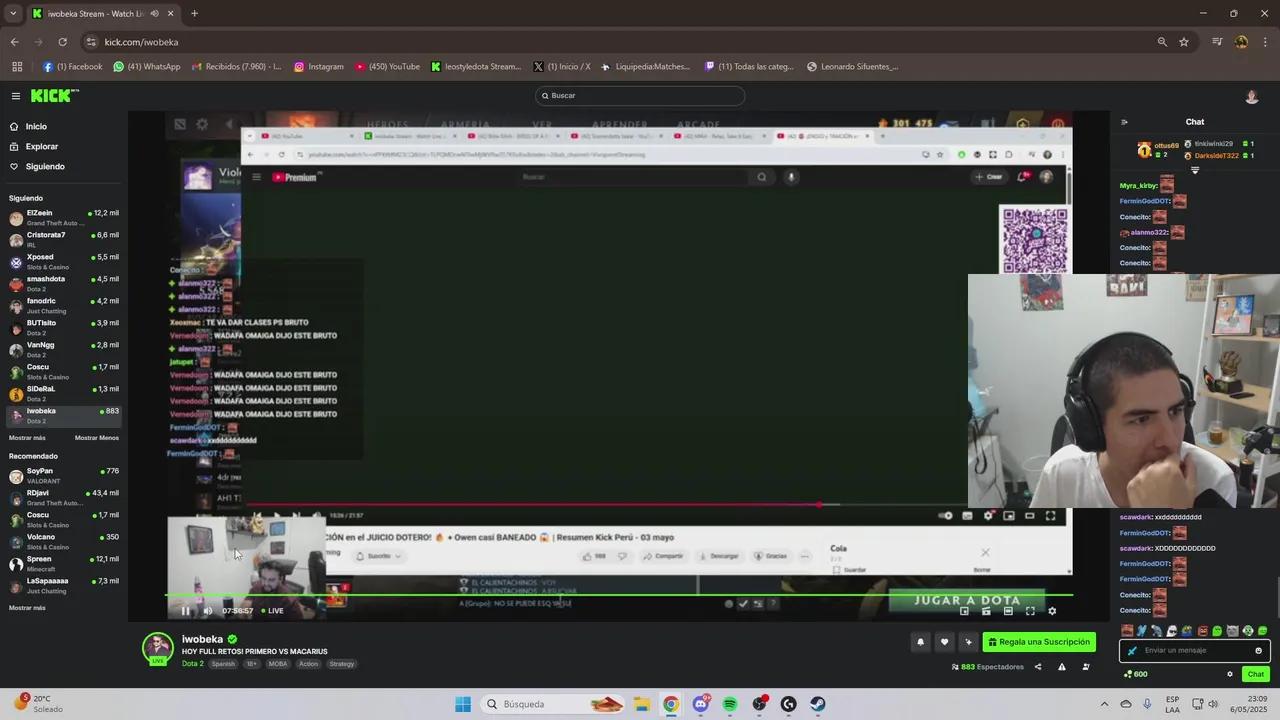Report the stream with warning icon
This screenshot has height=720, width=1280.
(x=1062, y=667)
